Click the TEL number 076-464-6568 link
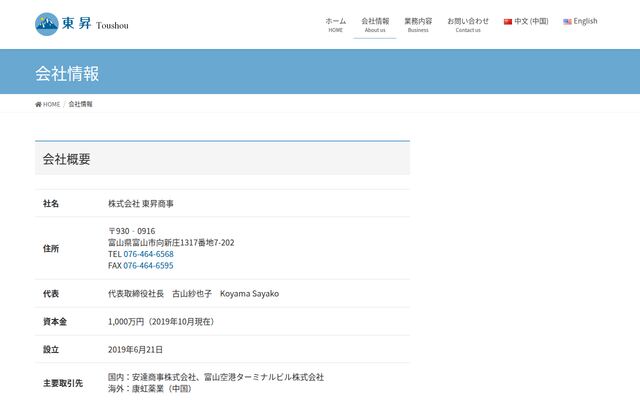640x400 pixels. pos(149,254)
